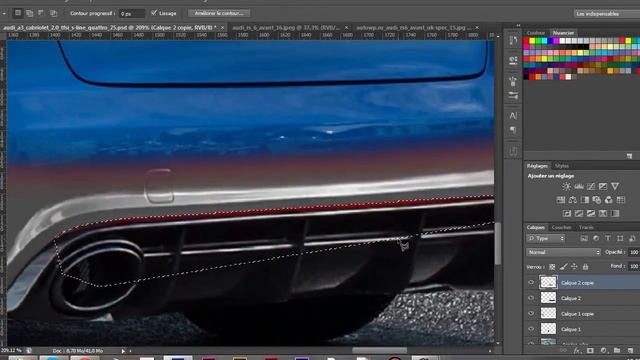Screen dimensions: 640x360
Task: Add a Black & White adjustment layer
Action: 585,200
